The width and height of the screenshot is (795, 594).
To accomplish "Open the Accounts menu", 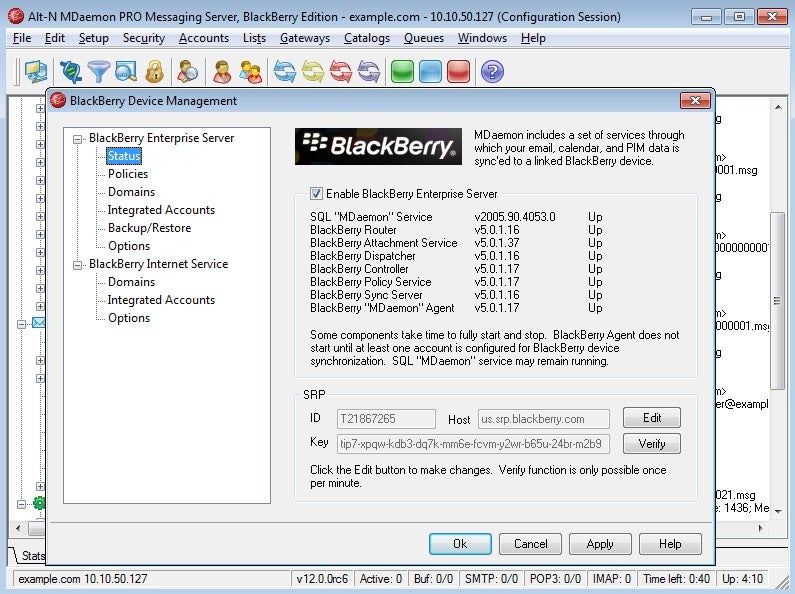I will 204,38.
